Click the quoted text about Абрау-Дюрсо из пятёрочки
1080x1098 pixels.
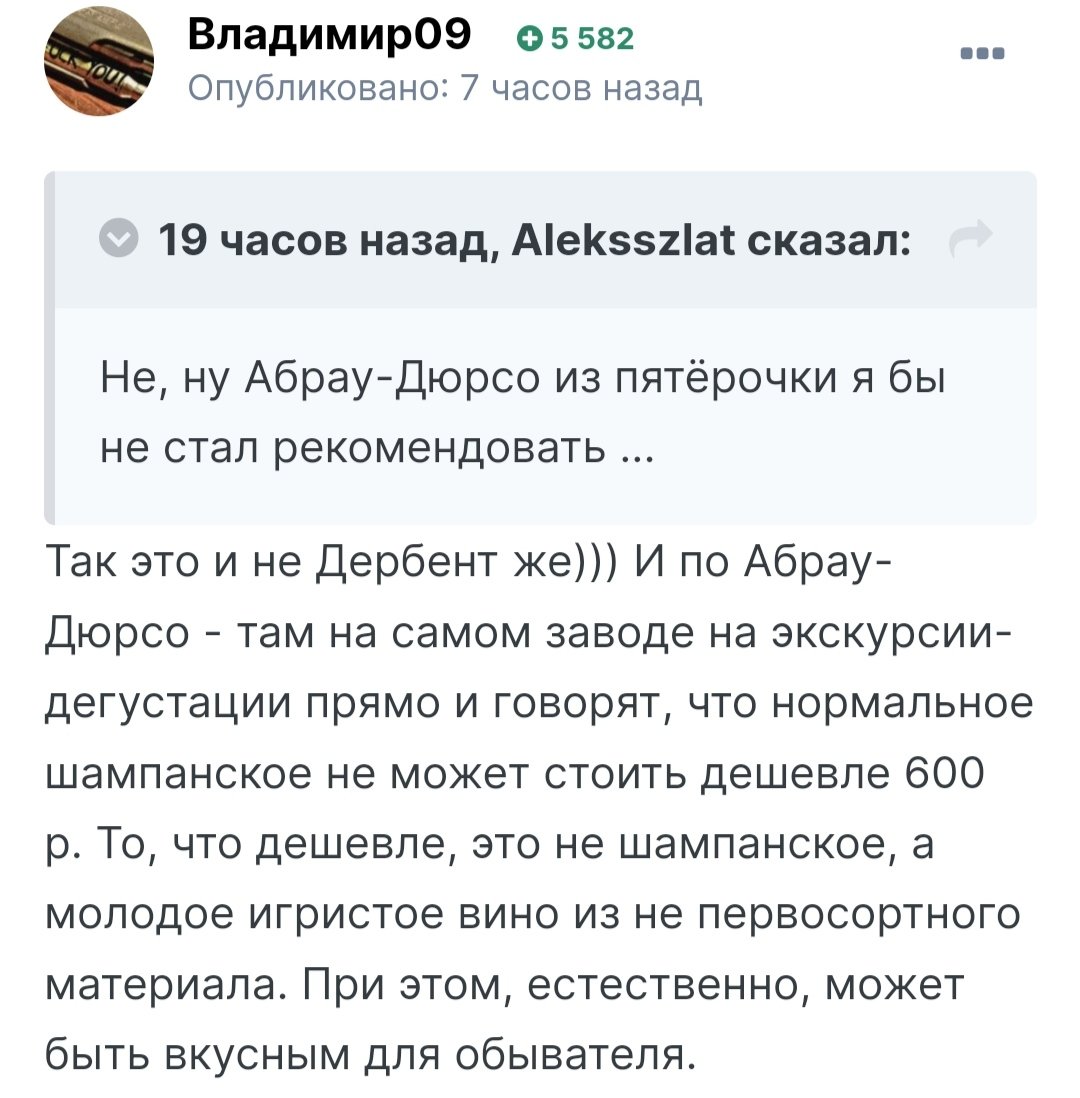pos(522,412)
